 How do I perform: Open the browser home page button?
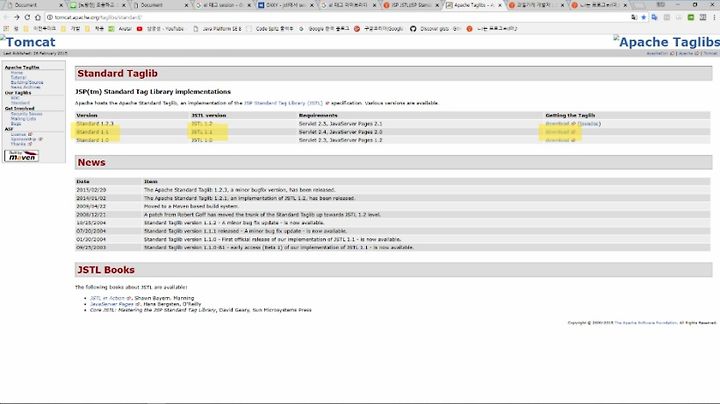pos(38,17)
